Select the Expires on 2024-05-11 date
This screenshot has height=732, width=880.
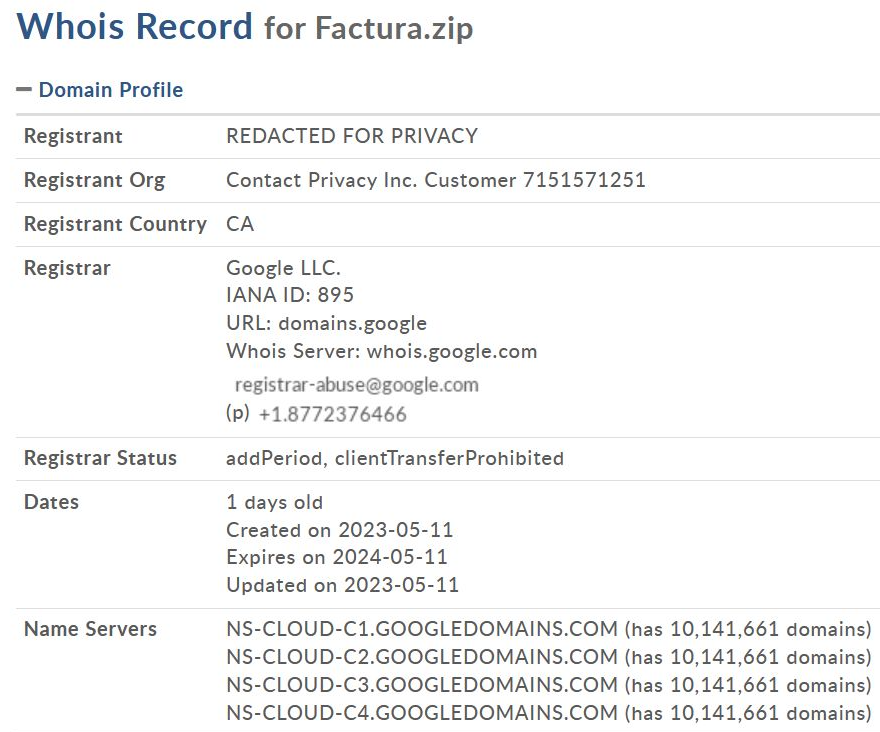click(337, 557)
